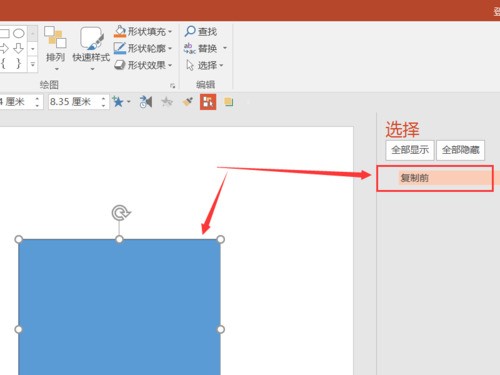Click the 替换 replace option
500x375 pixels.
(205, 49)
